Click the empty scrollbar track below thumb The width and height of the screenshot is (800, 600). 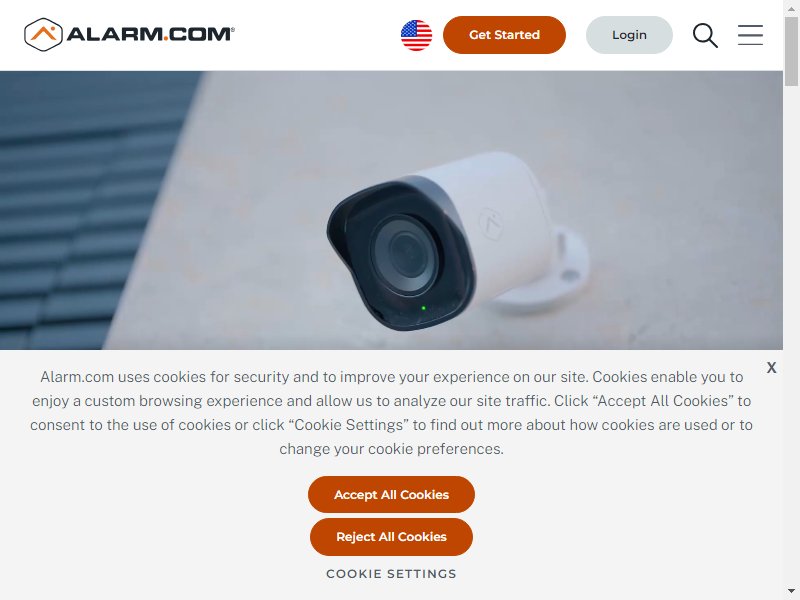coord(791,332)
